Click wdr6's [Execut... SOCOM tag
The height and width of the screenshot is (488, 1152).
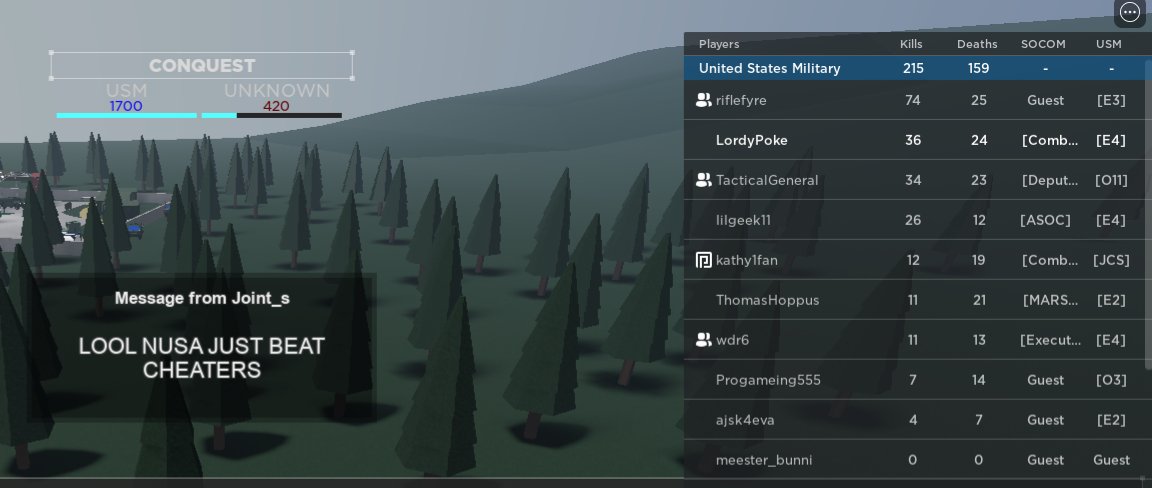(1050, 340)
